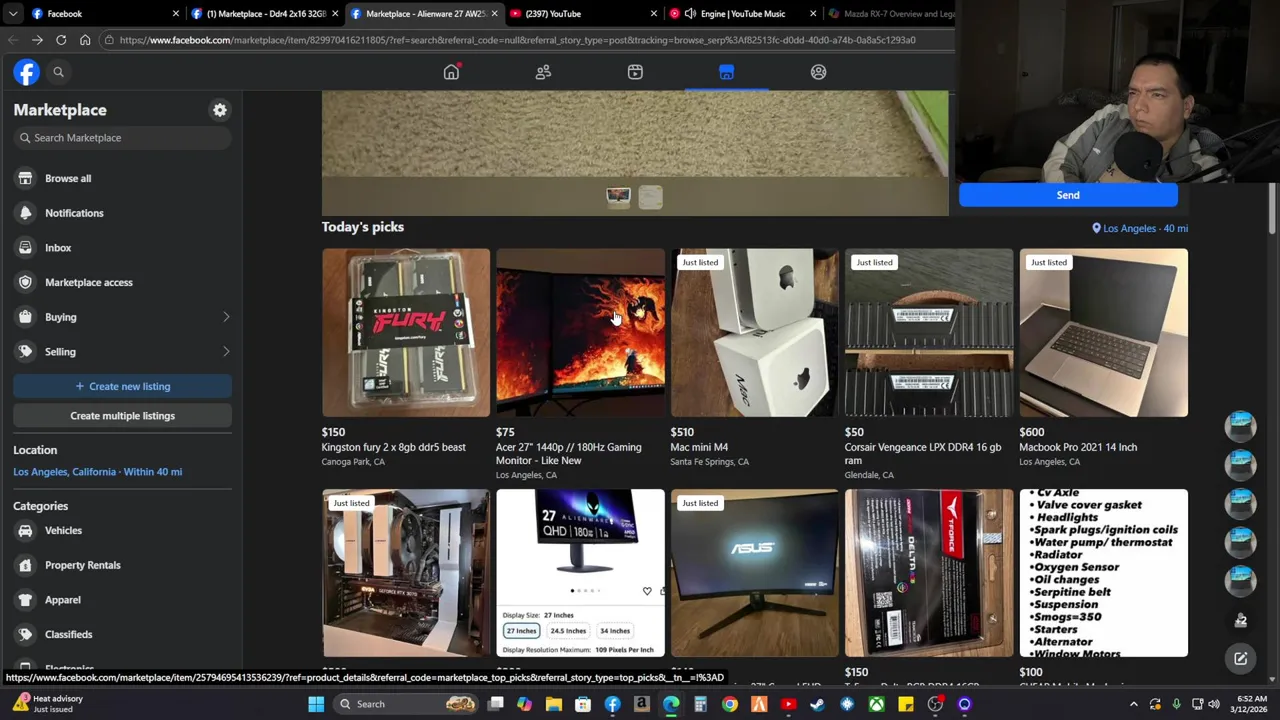Close the Marketplace Alienware tab
Screen dimensions: 1280x720
pyautogui.click(x=494, y=14)
